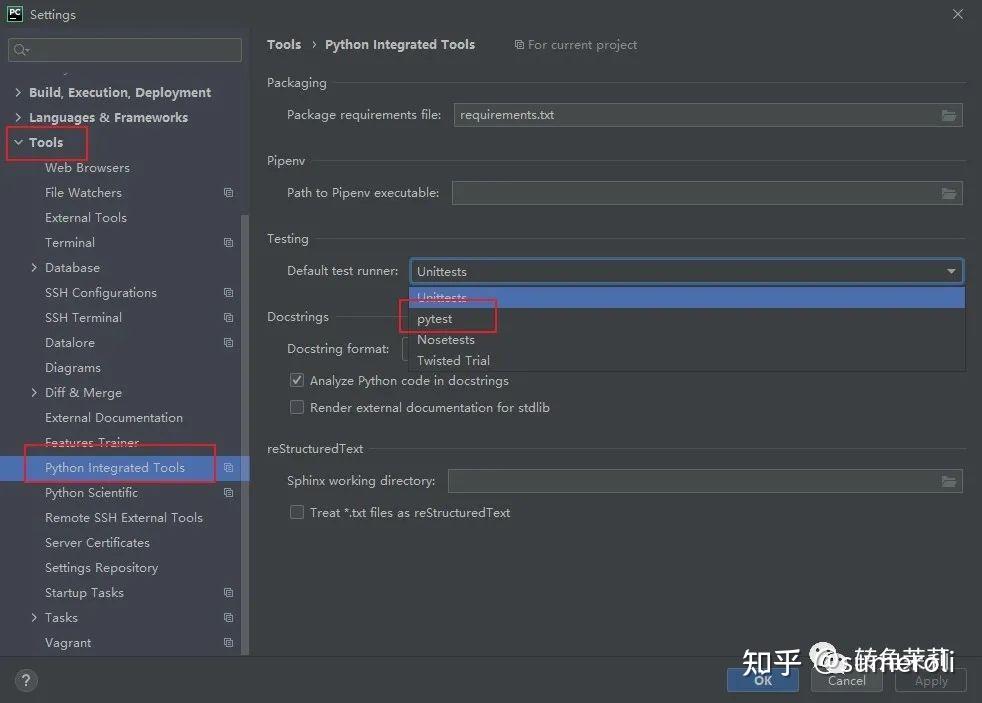Open SSH Terminal settings page

coord(83,318)
